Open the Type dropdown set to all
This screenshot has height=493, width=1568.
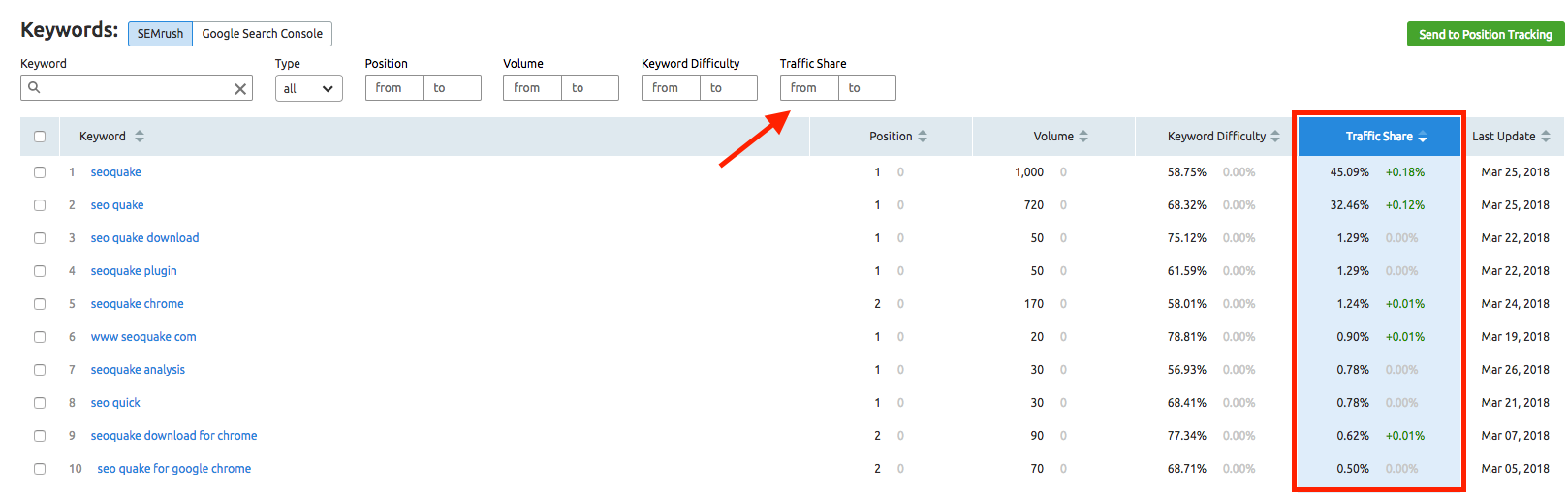point(308,88)
